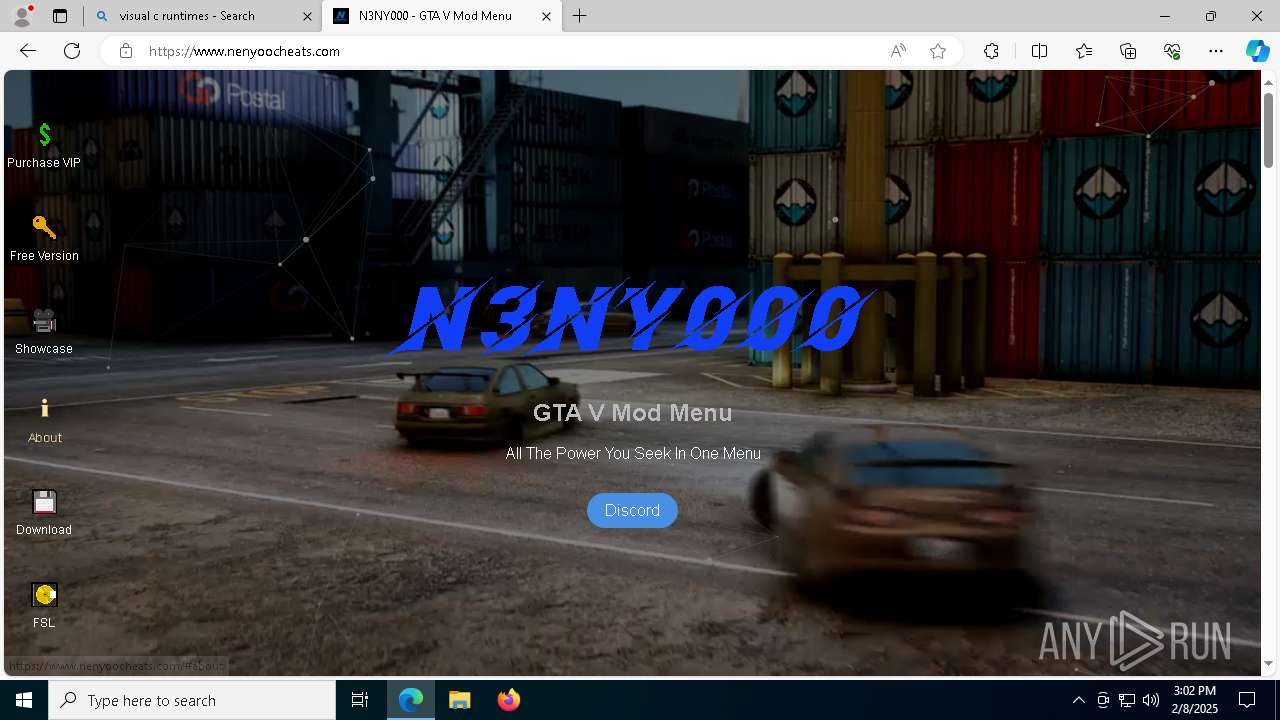
Task: Open a new browser tab
Action: point(580,16)
